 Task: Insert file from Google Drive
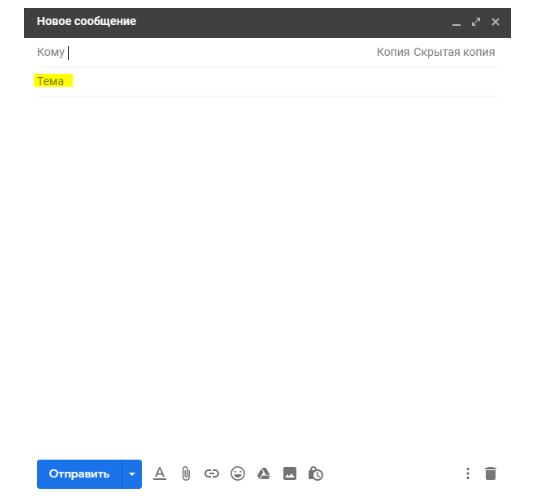coord(264,474)
